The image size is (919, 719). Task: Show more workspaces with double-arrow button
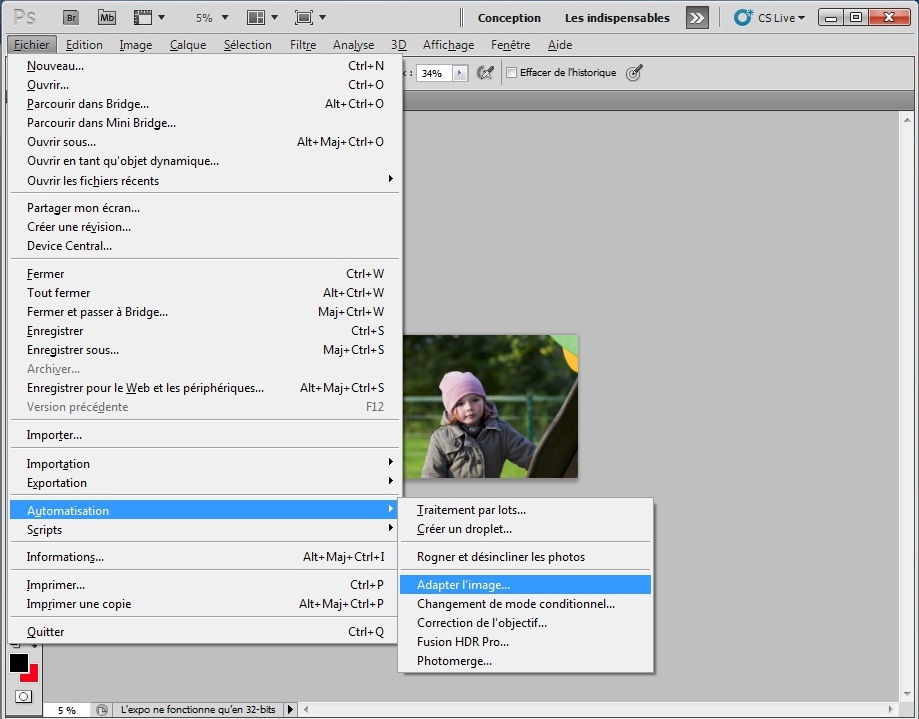[x=696, y=18]
